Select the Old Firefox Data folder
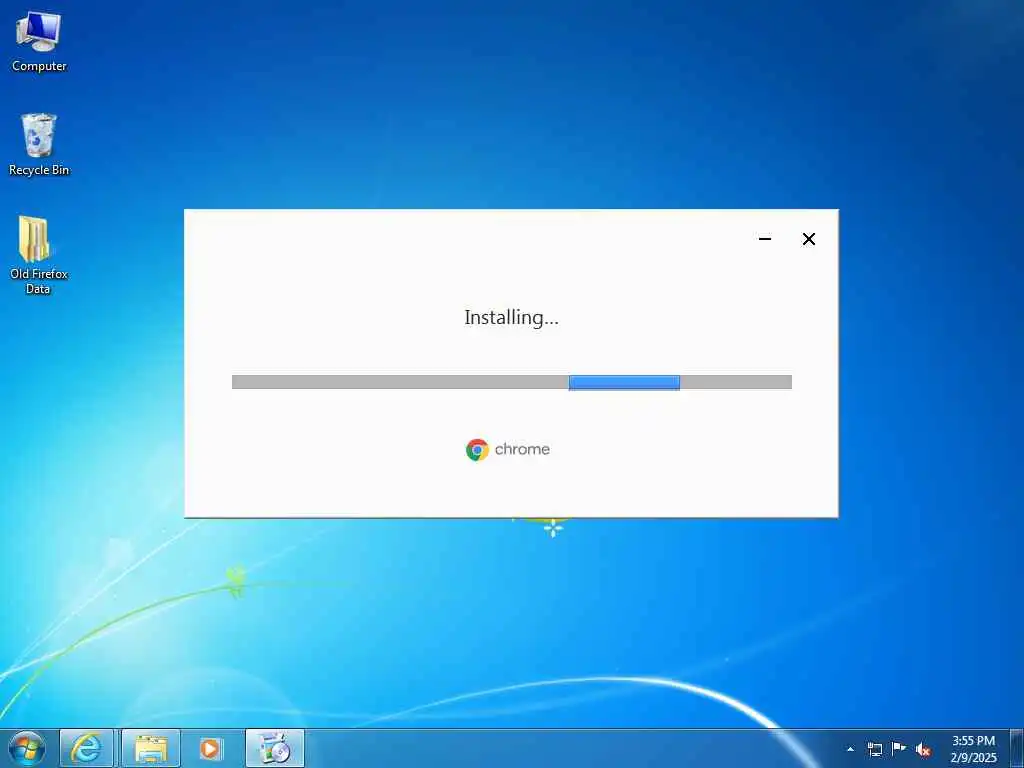The height and width of the screenshot is (768, 1024). (39, 255)
